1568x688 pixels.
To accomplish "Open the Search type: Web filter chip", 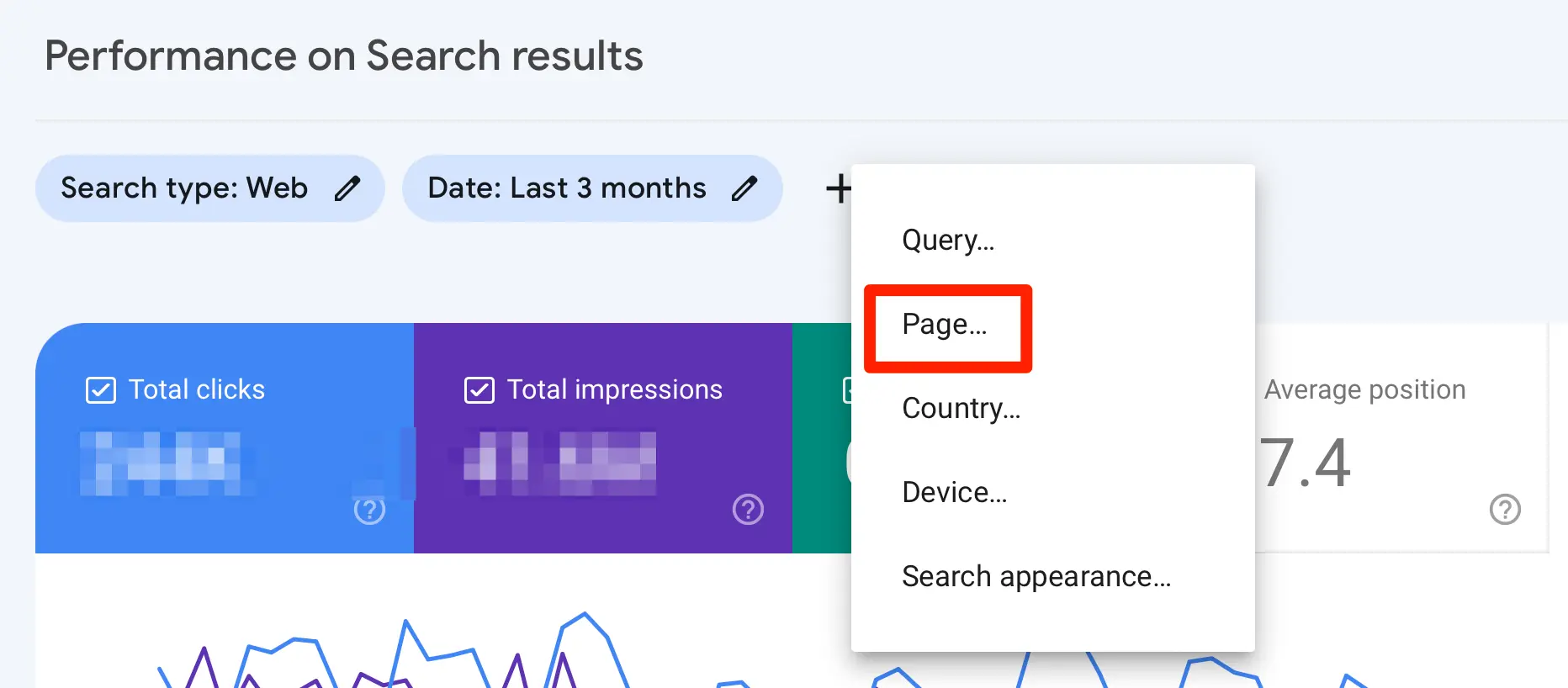I will (x=184, y=188).
